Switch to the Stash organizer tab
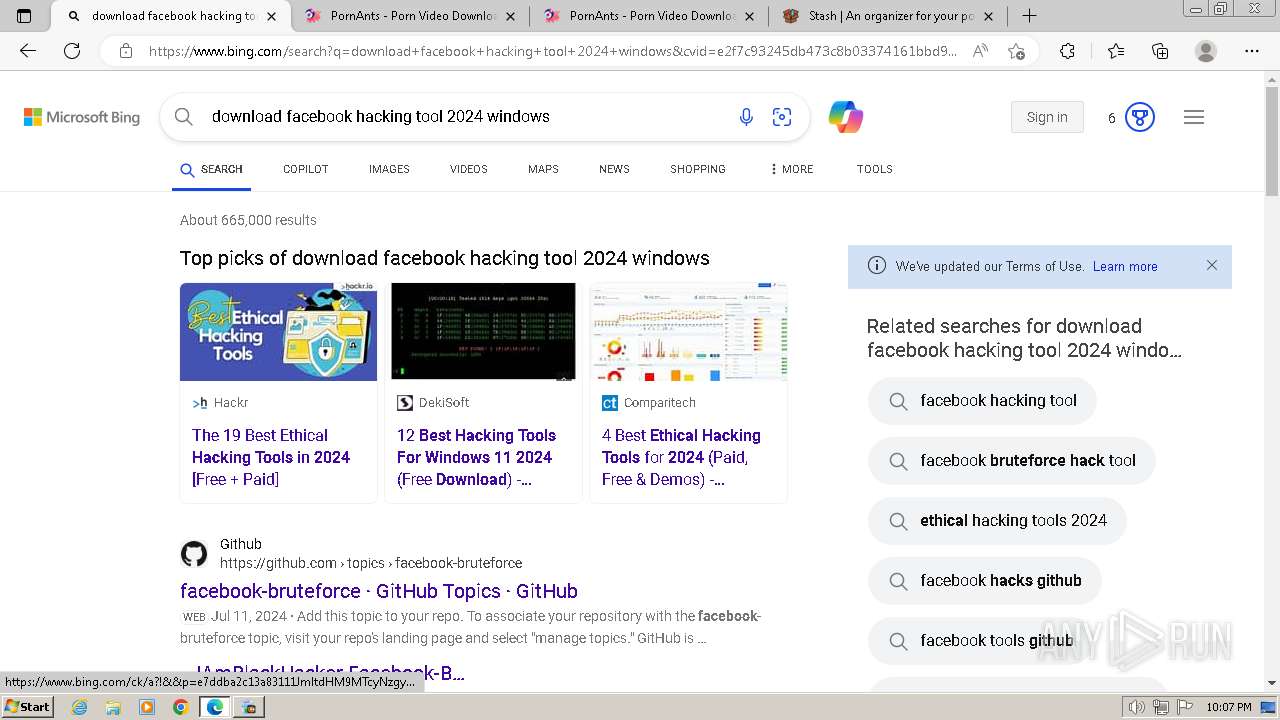The image size is (1280, 720). (888, 16)
